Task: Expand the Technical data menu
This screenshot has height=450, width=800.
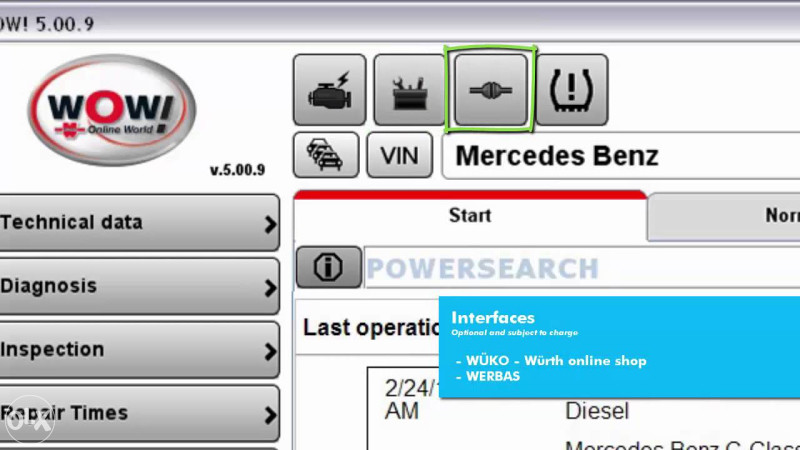Action: [139, 222]
